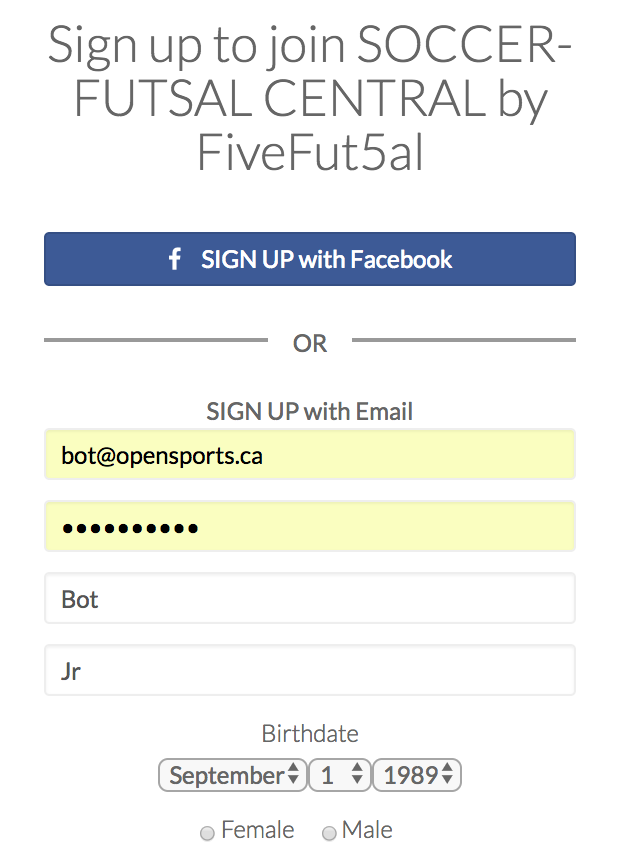Click the Female label text
This screenshot has height=858, width=626.
pyautogui.click(x=257, y=830)
